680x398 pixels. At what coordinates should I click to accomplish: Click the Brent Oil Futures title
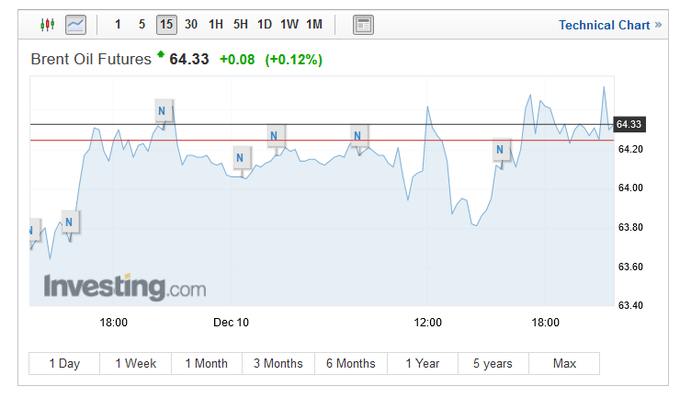point(91,59)
